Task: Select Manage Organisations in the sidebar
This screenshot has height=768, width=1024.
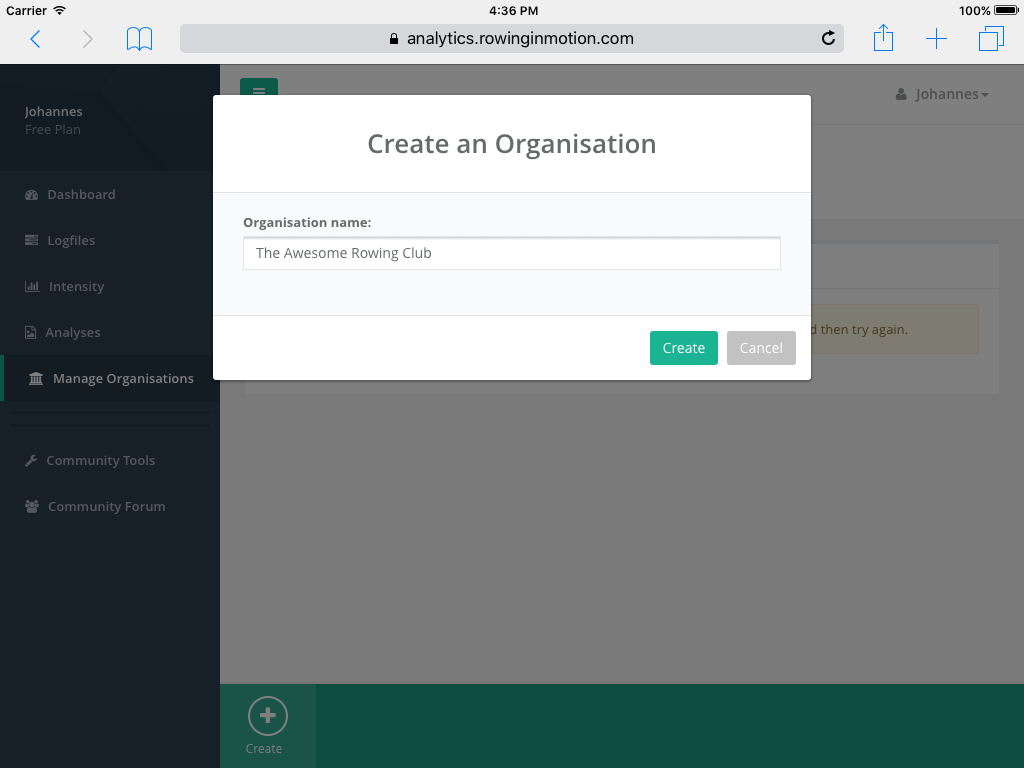Action: (122, 378)
